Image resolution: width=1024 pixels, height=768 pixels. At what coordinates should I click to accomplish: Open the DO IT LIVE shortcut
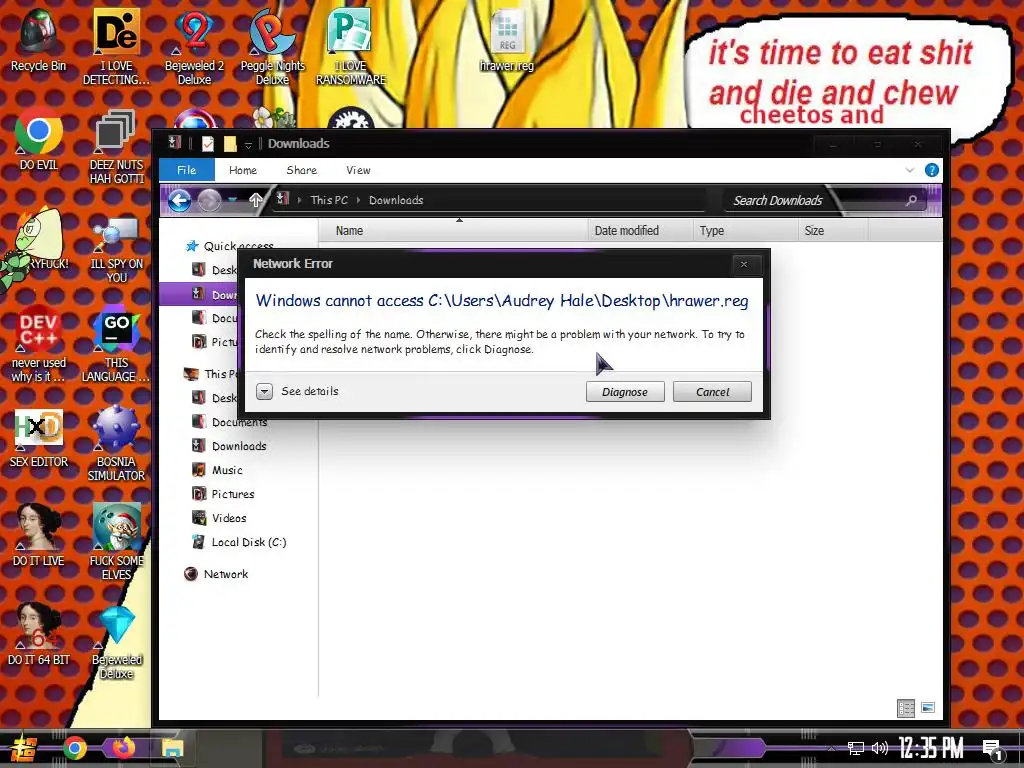click(x=39, y=536)
